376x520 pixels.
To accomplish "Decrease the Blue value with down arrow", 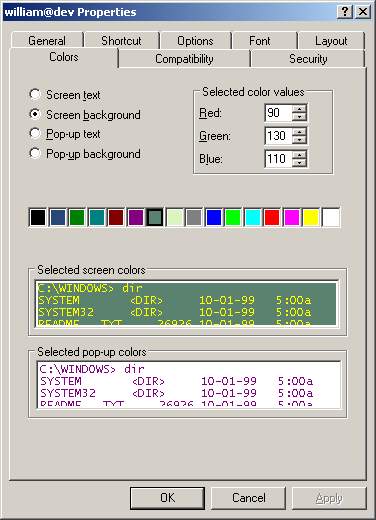I will tap(299, 163).
